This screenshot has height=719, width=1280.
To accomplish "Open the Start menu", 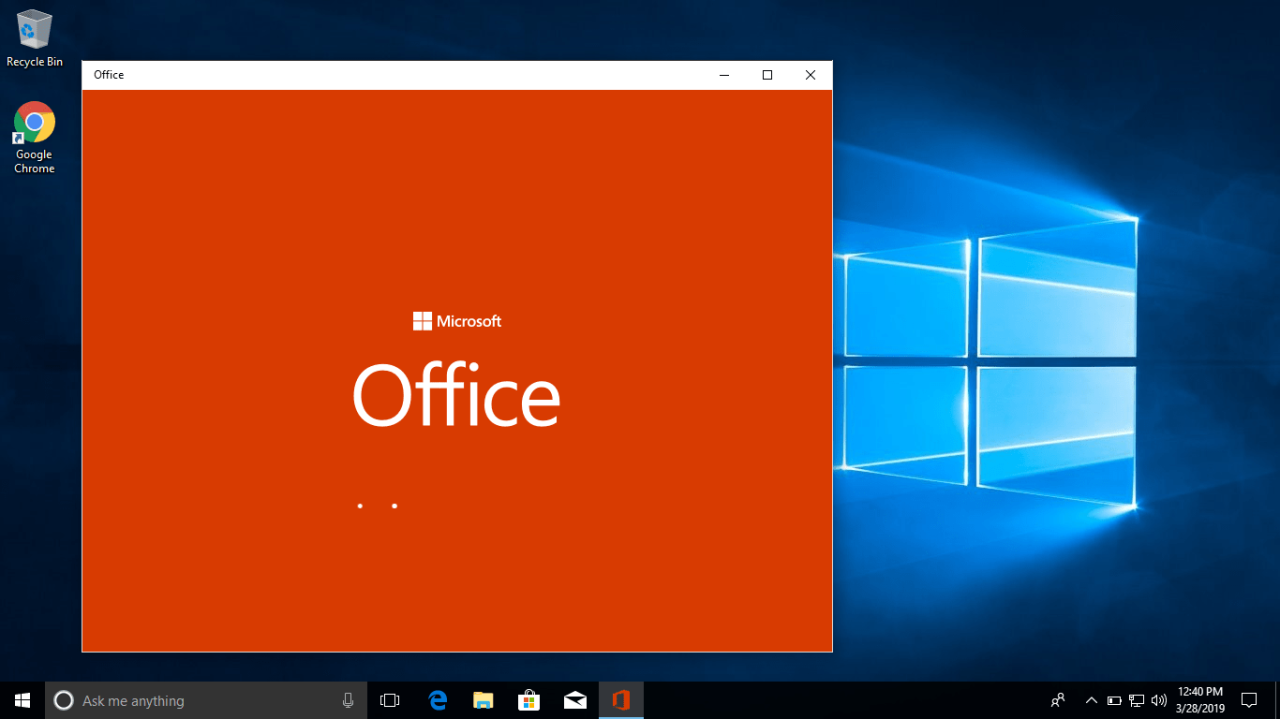I will point(20,700).
